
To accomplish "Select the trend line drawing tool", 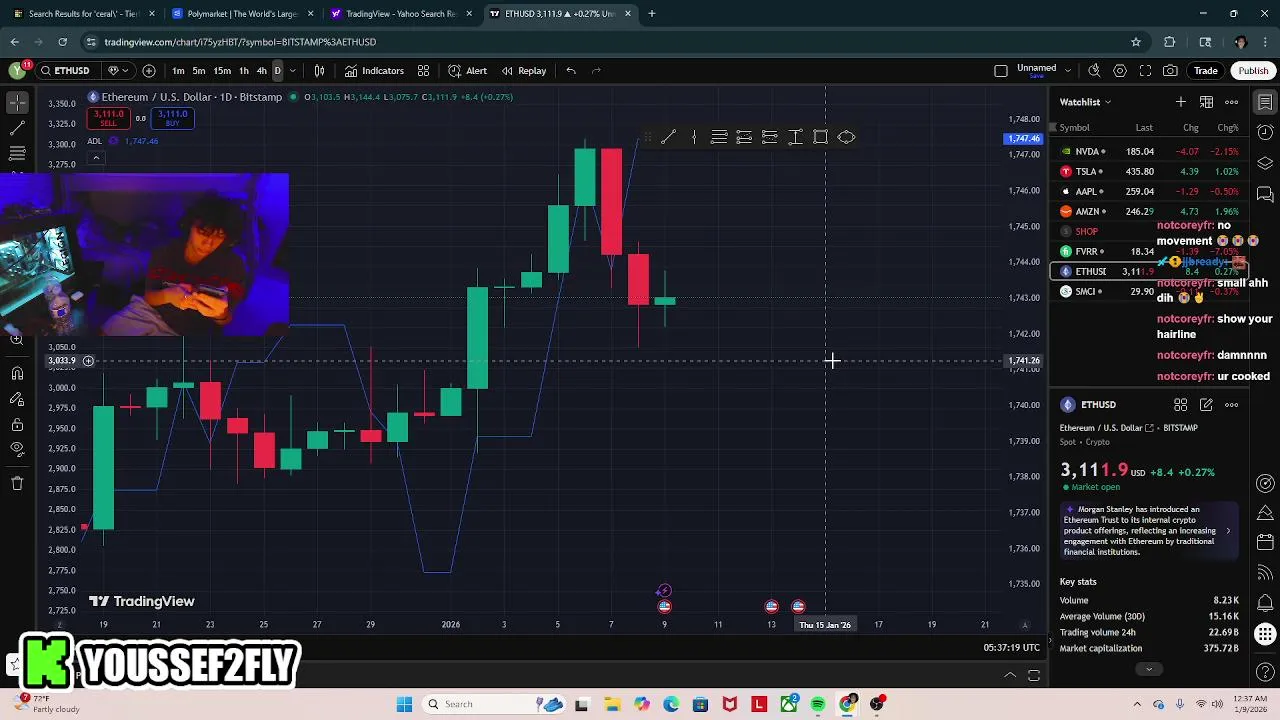I will (x=17, y=128).
